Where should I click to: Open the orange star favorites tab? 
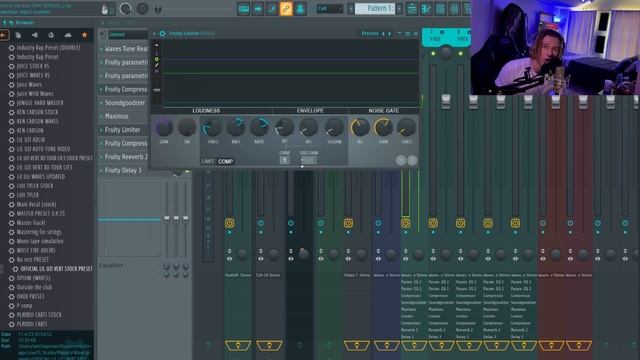[84, 35]
